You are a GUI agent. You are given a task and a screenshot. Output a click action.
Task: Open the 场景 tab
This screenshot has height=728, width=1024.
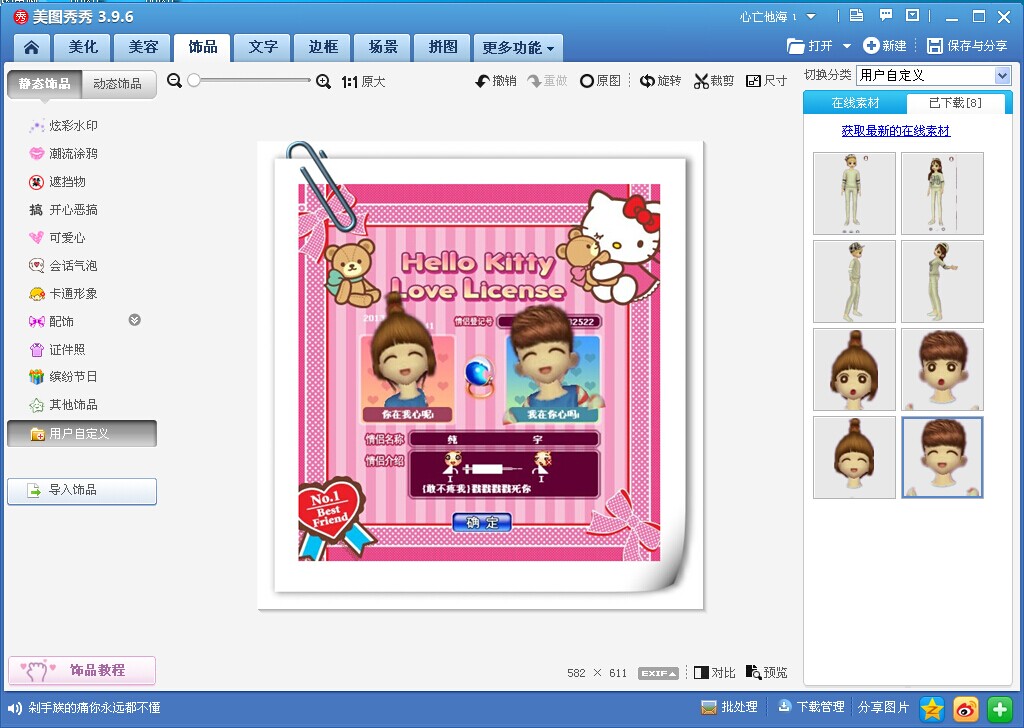[x=383, y=47]
